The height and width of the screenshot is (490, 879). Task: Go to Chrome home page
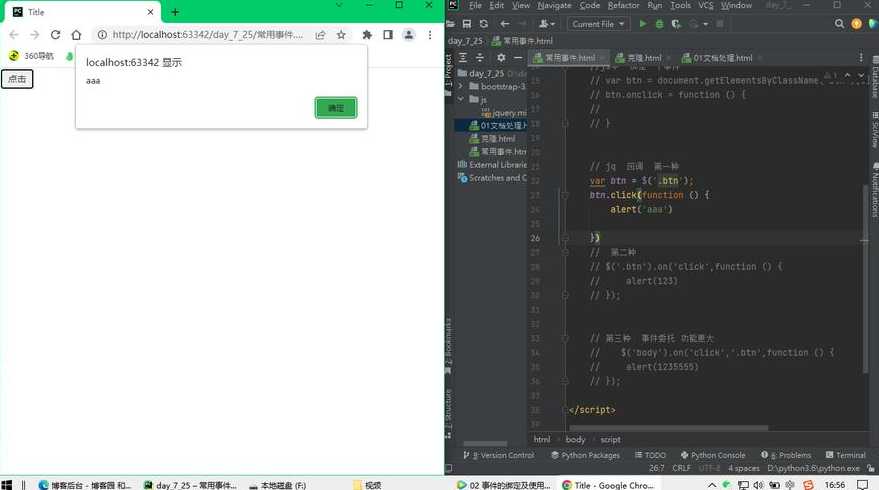pos(76,35)
